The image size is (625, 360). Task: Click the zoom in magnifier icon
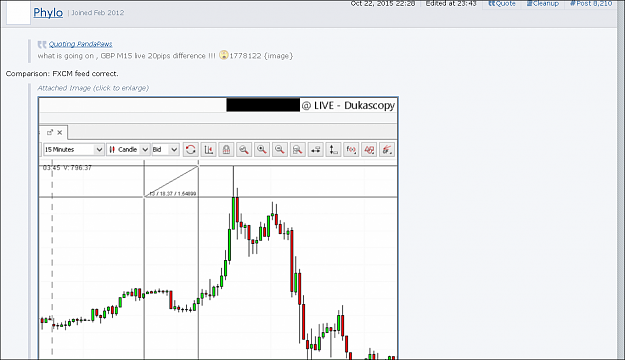pyautogui.click(x=262, y=150)
